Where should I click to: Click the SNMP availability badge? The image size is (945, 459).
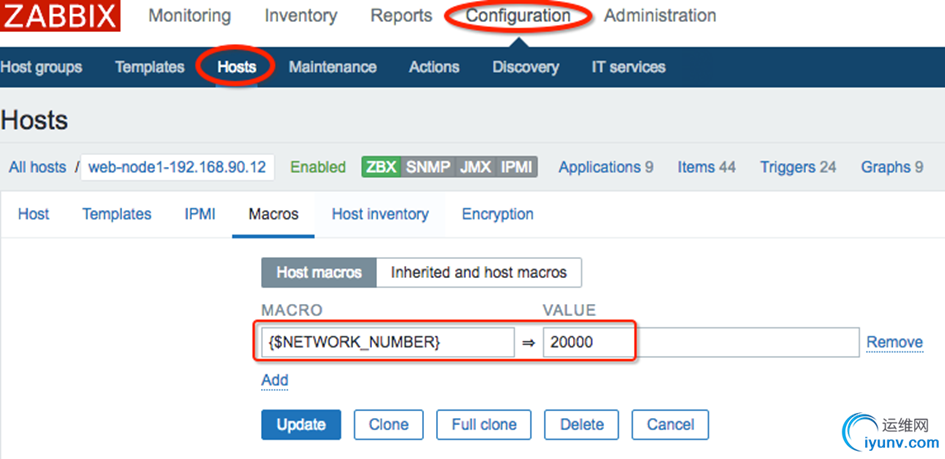(x=427, y=167)
